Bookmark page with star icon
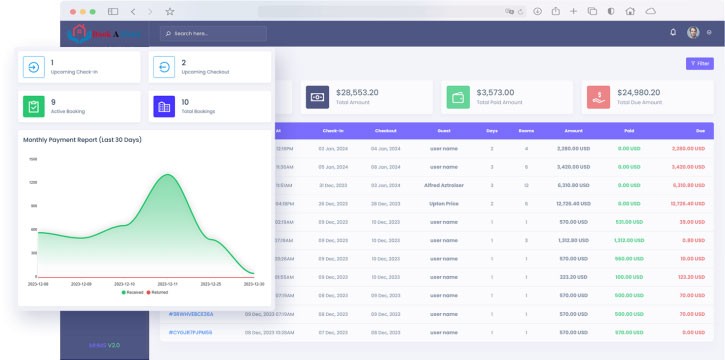This screenshot has width=725, height=360. tap(170, 12)
